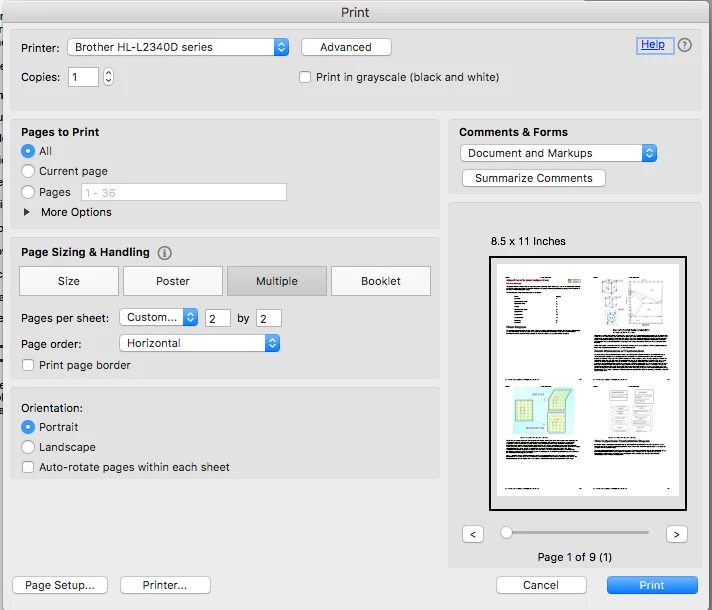Viewport: 712px width, 610px height.
Task: Select Portrait orientation
Action: 28,427
